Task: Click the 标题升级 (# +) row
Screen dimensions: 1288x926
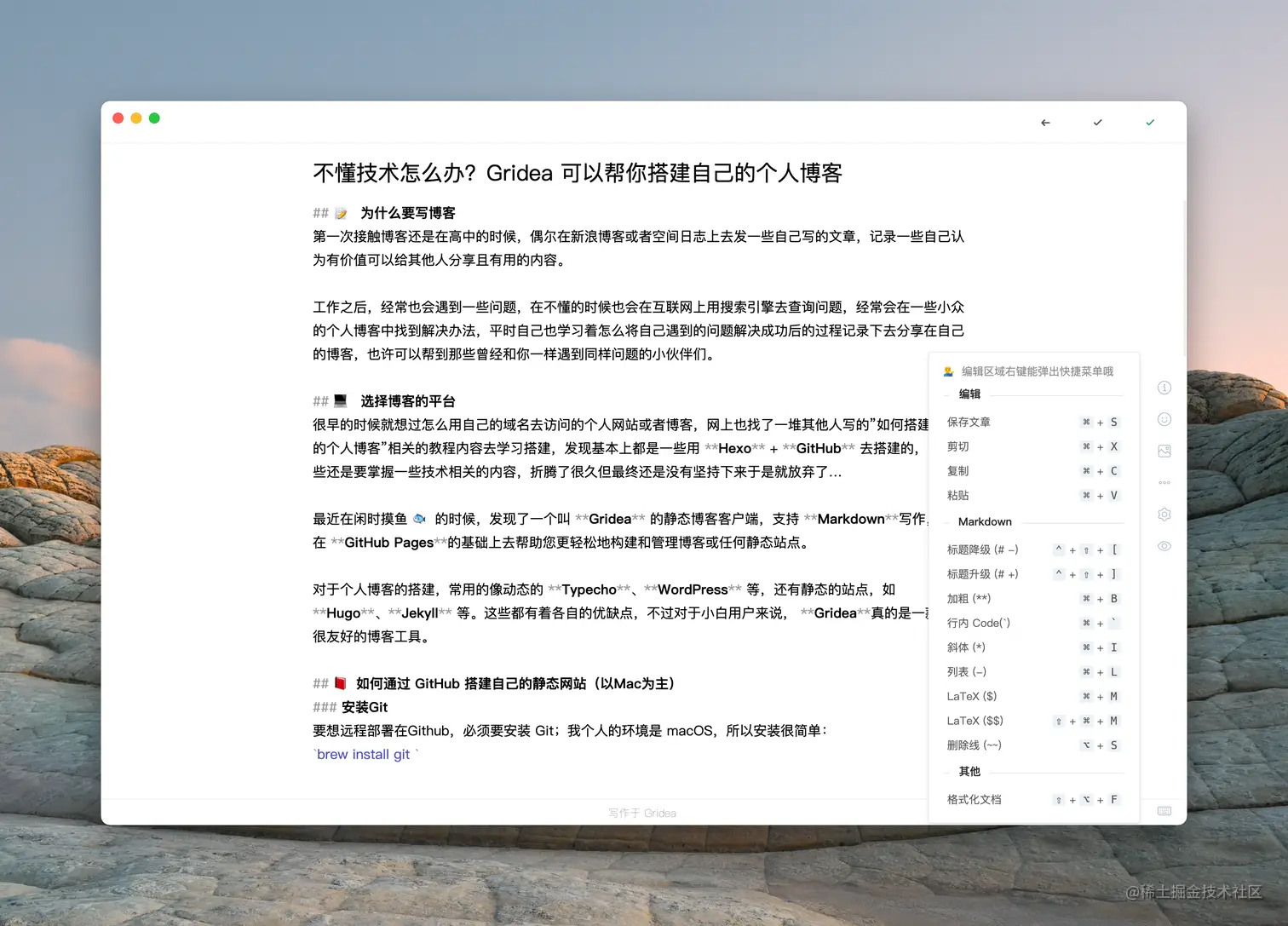Action: pos(1033,574)
